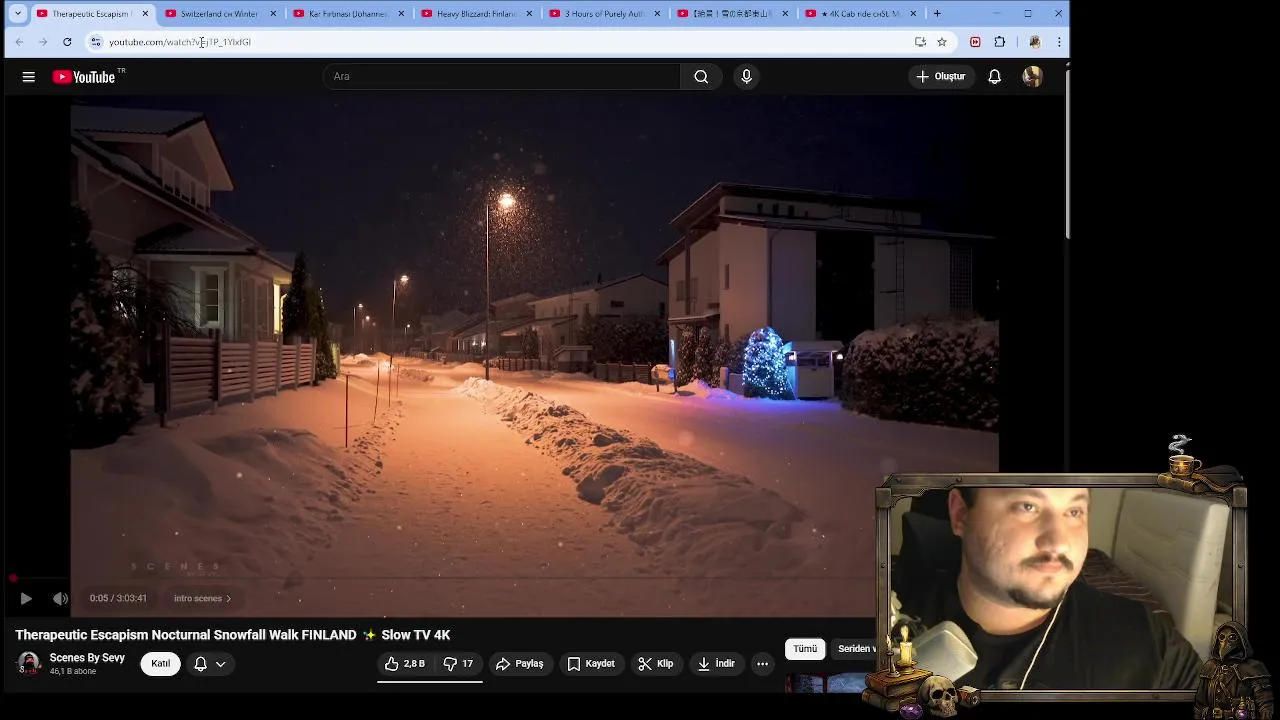Switch to the Switzerland on Winter tab
This screenshot has width=1280, height=720.
(x=219, y=14)
